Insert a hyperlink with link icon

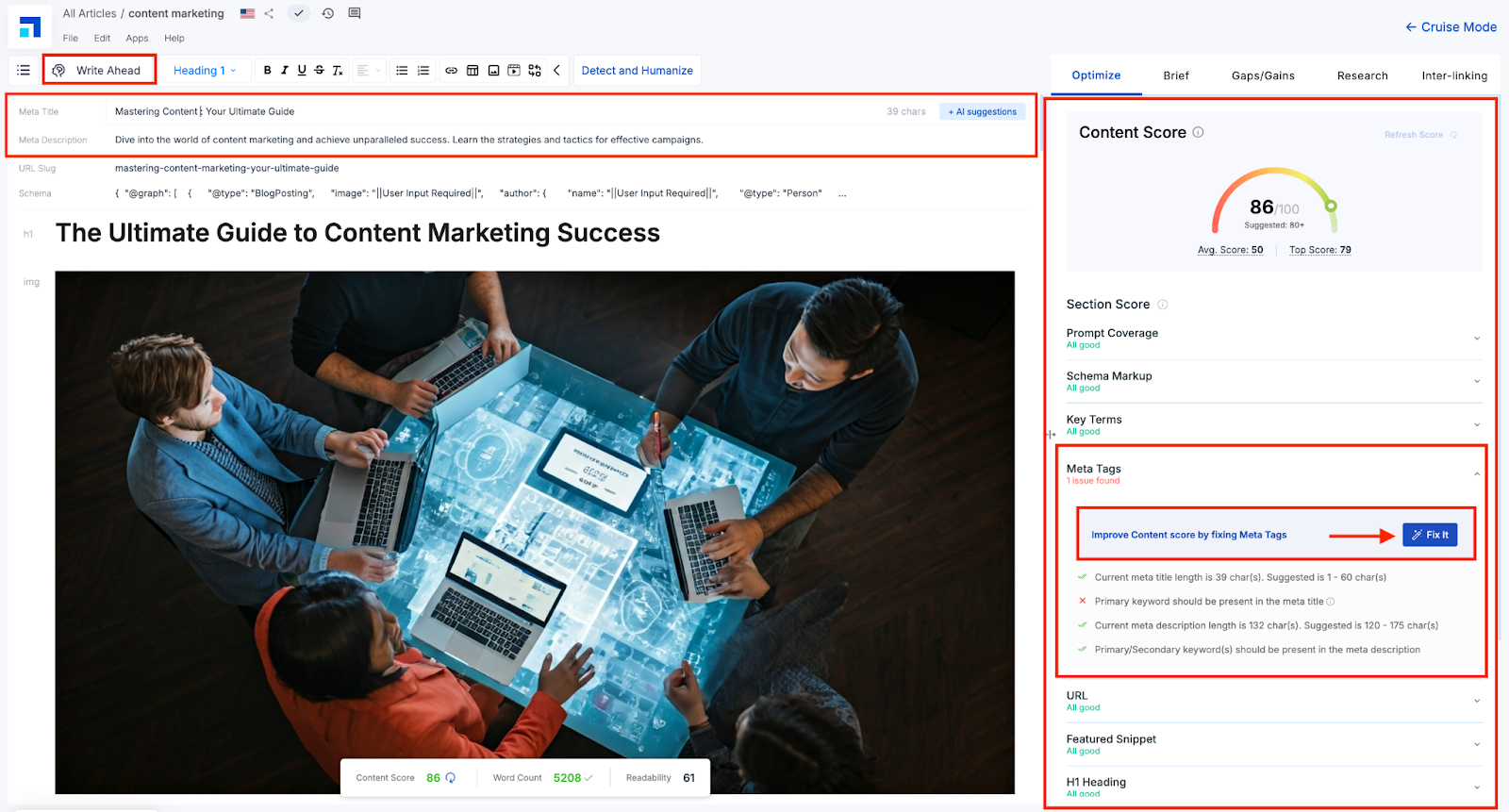pos(451,70)
